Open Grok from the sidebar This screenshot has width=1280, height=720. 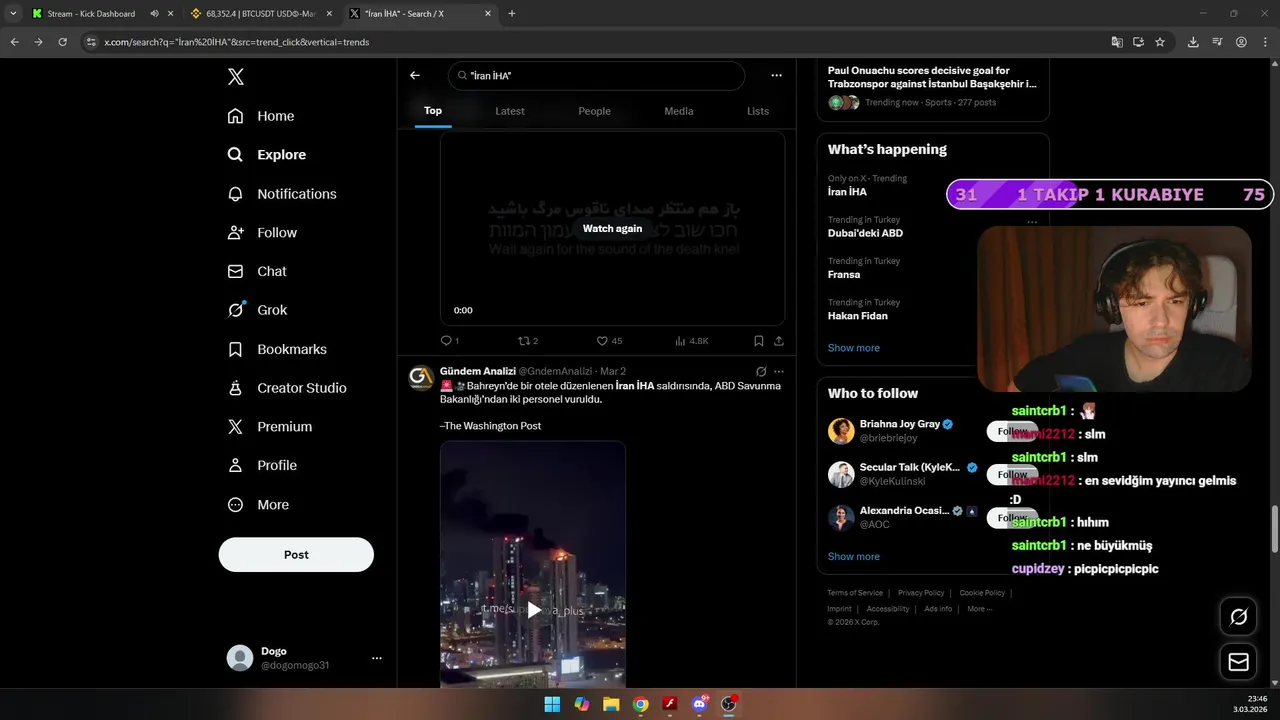[257, 310]
